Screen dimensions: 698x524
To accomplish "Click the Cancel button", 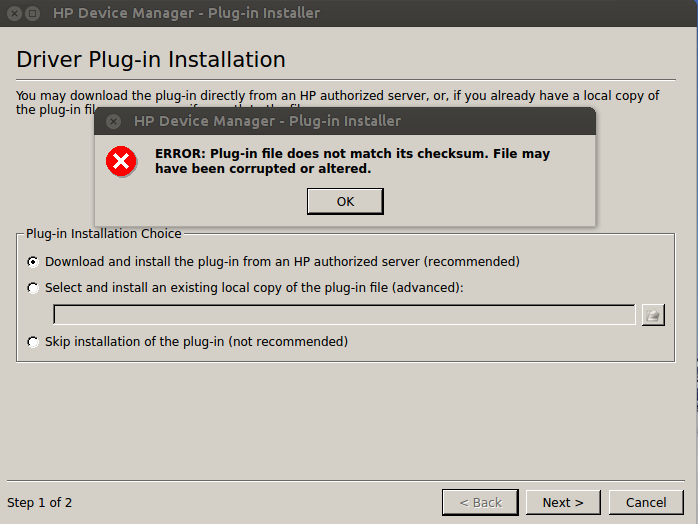I will pyautogui.click(x=646, y=503).
